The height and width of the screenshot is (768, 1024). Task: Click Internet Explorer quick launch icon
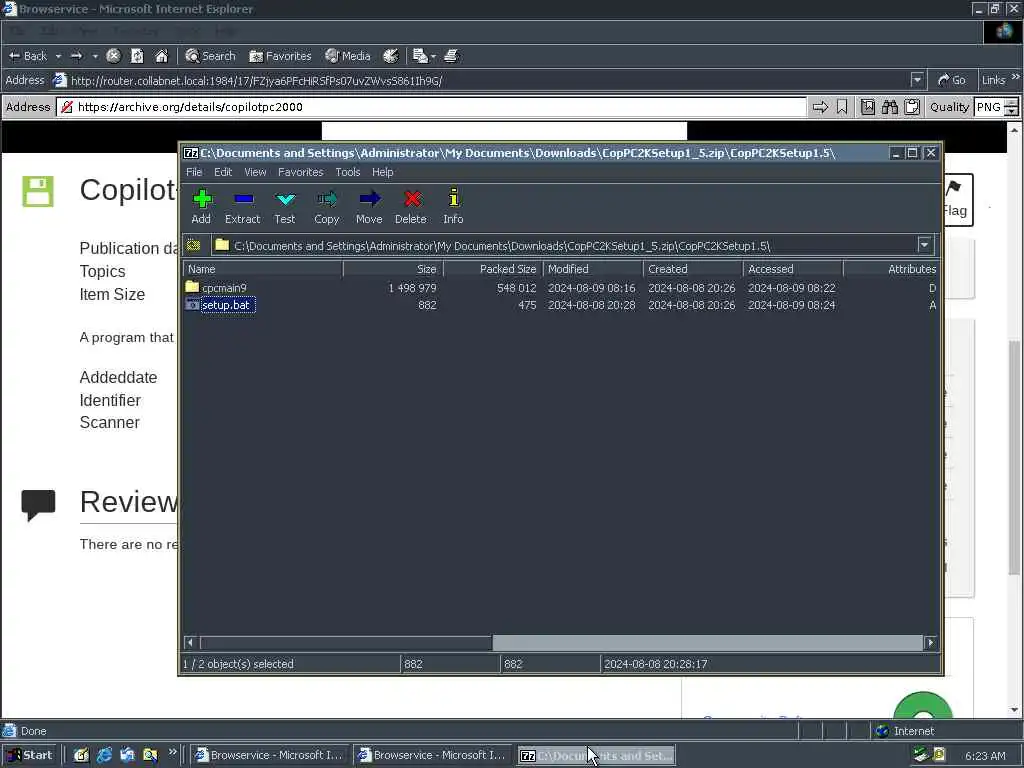[104, 755]
